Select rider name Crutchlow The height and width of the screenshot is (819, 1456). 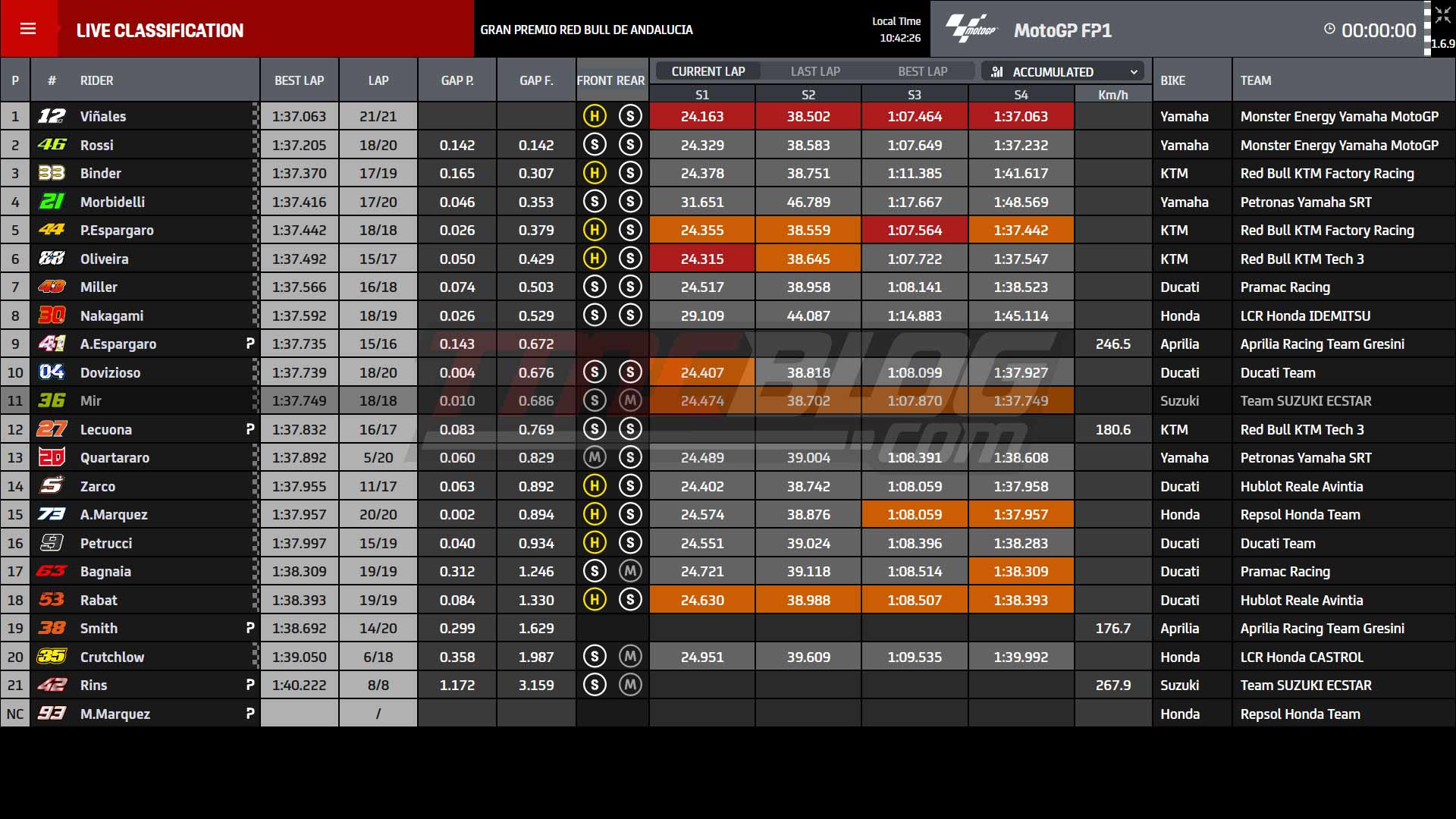(112, 657)
